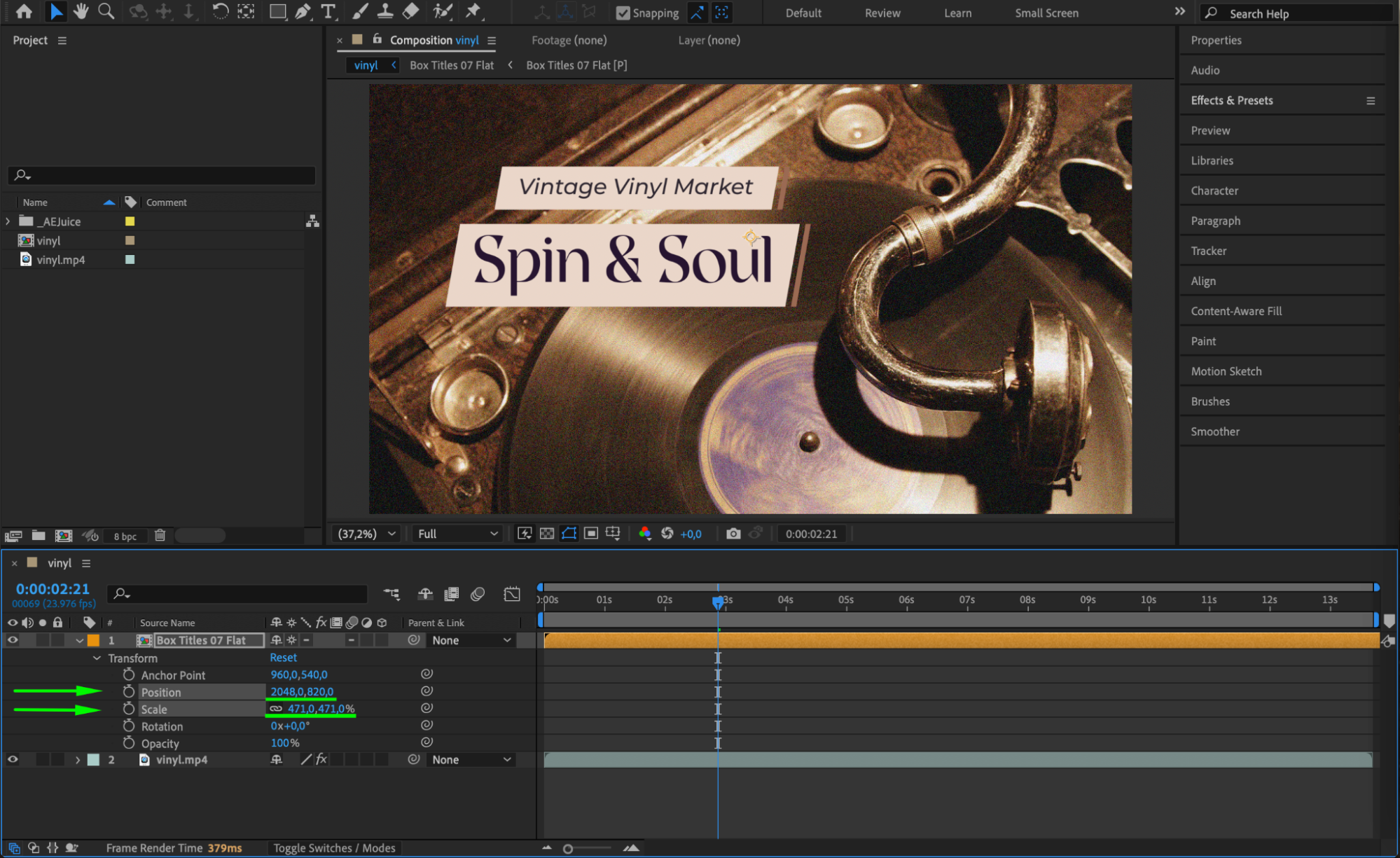This screenshot has height=858, width=1400.
Task: Select the Zoom tool in toolbar
Action: (106, 11)
